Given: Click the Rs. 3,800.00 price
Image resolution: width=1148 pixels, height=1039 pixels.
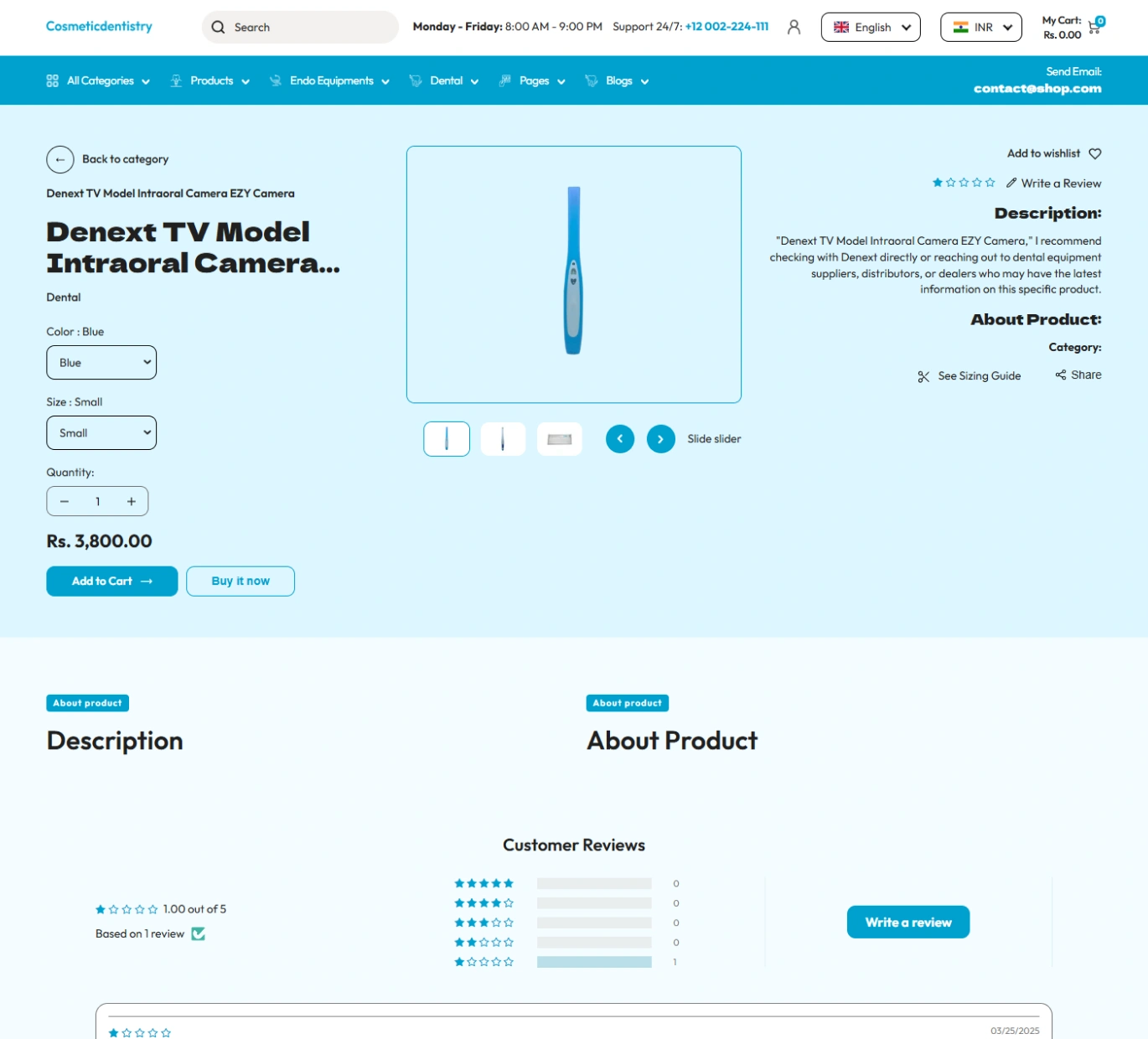Looking at the screenshot, I should coord(99,541).
